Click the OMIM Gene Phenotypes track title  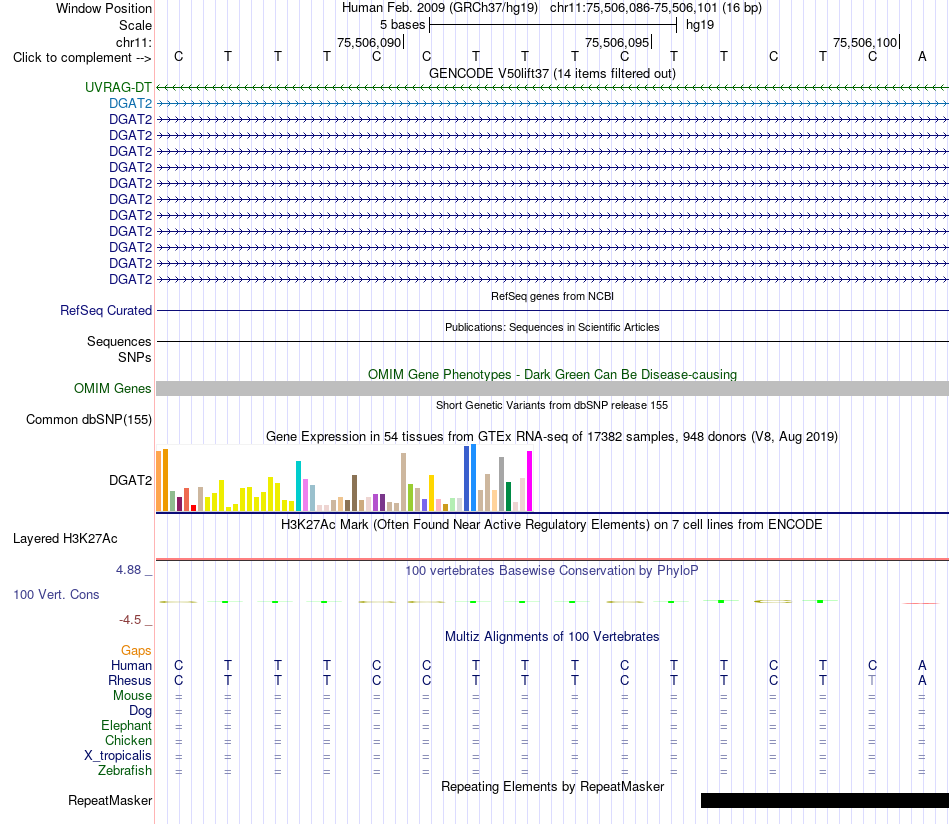(552, 374)
